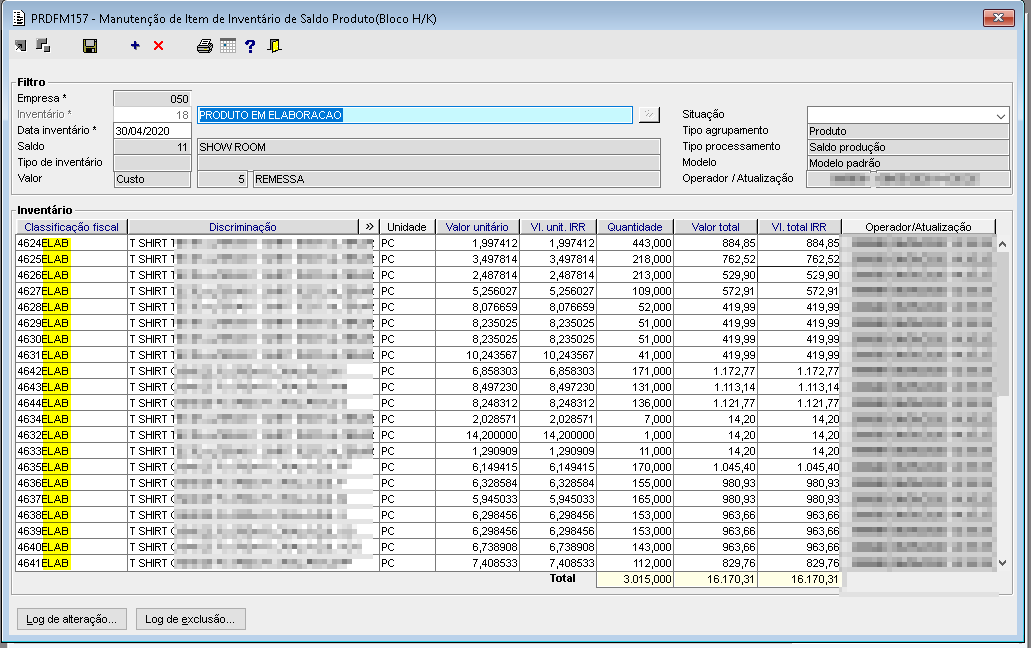Click unit value 14,200000 in Valor unitário
The height and width of the screenshot is (648, 1031).
[x=477, y=435]
